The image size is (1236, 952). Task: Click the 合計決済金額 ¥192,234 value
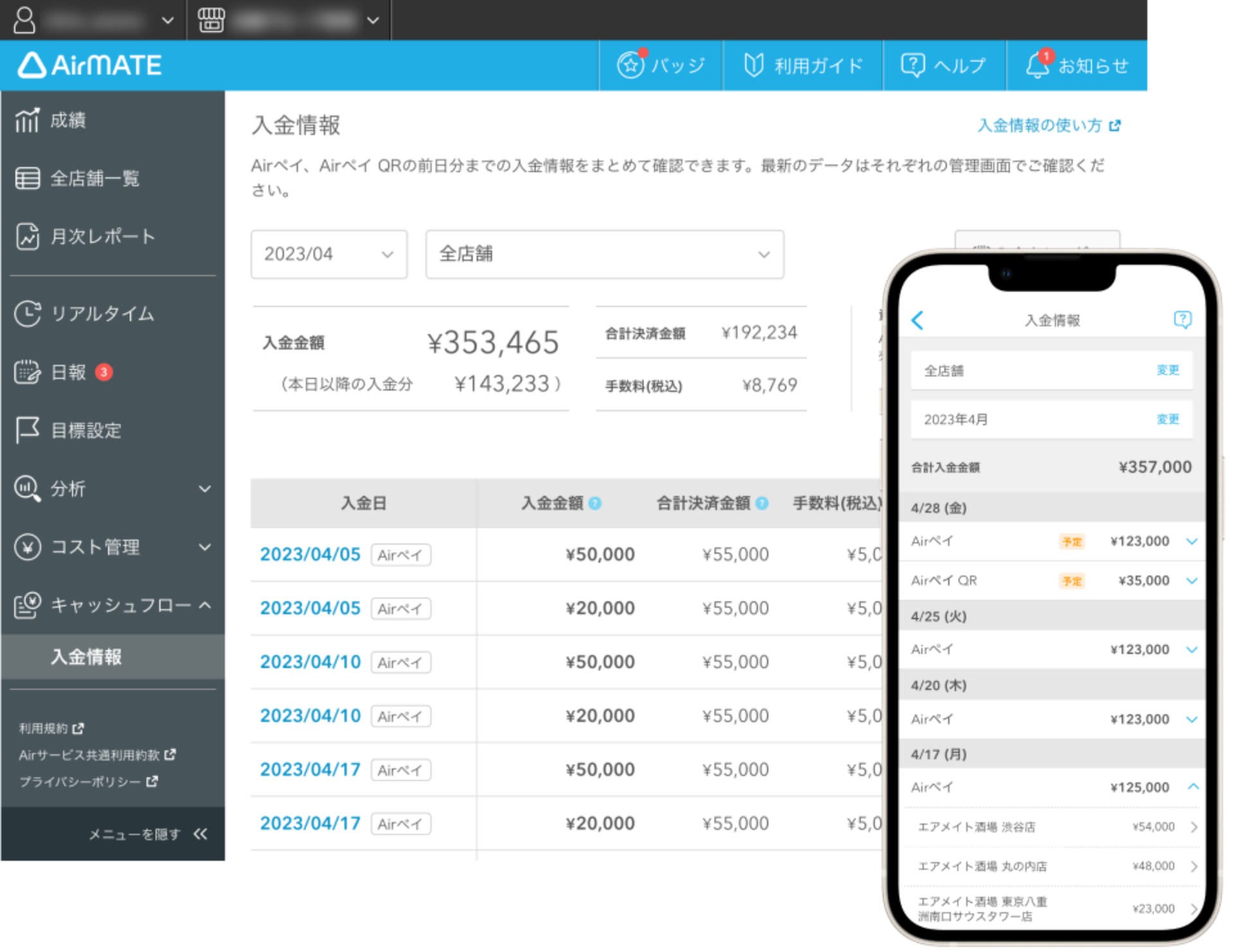[x=759, y=333]
